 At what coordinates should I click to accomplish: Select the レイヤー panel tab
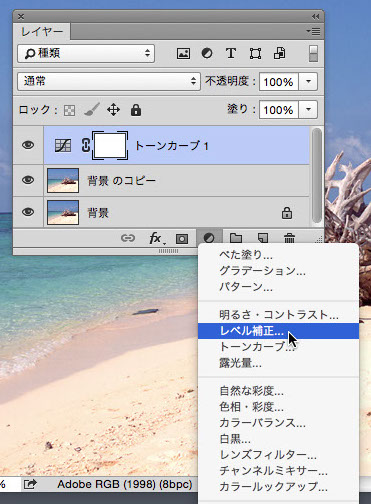[42, 32]
